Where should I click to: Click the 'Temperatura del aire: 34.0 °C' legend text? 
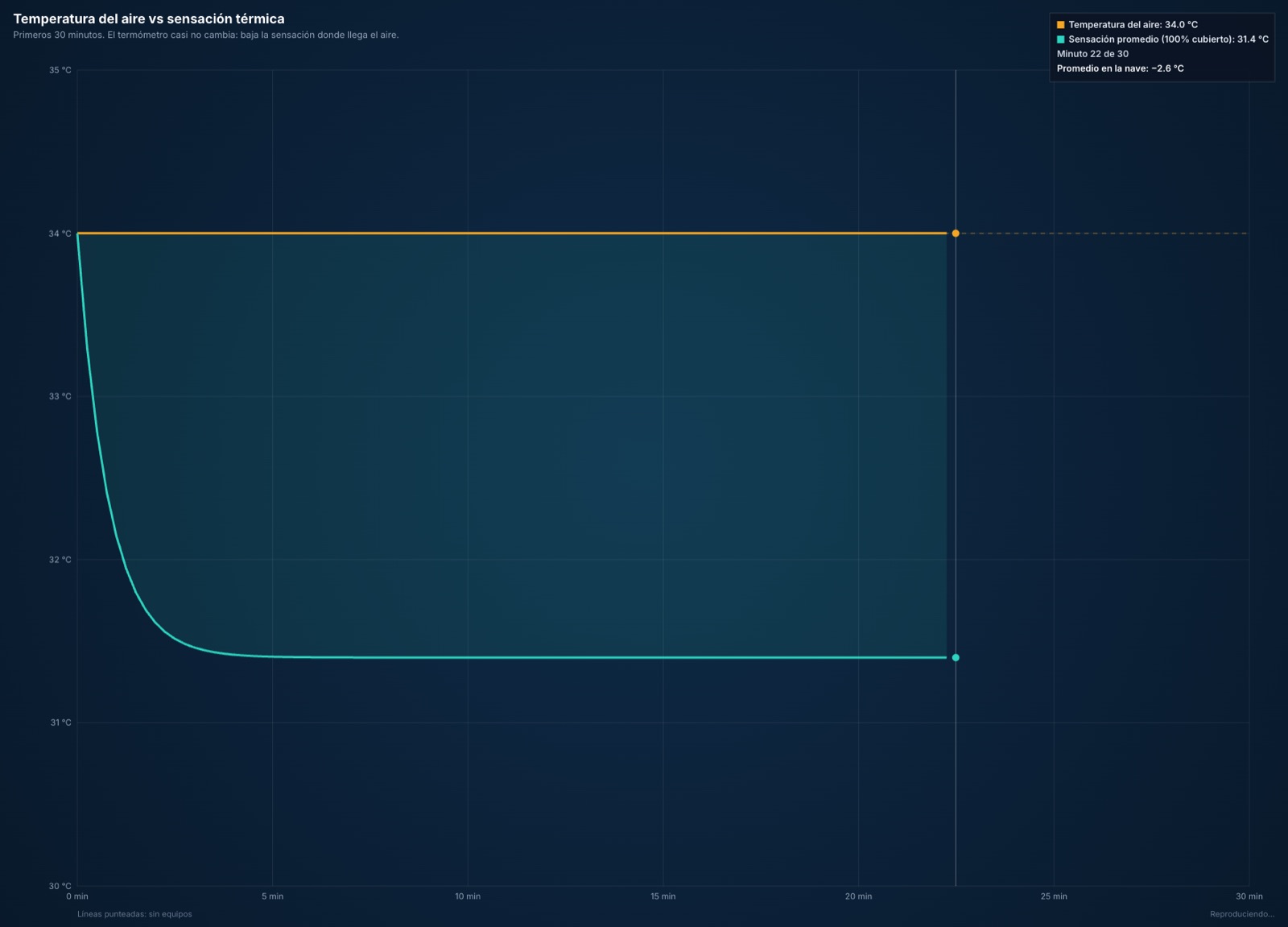point(1133,25)
